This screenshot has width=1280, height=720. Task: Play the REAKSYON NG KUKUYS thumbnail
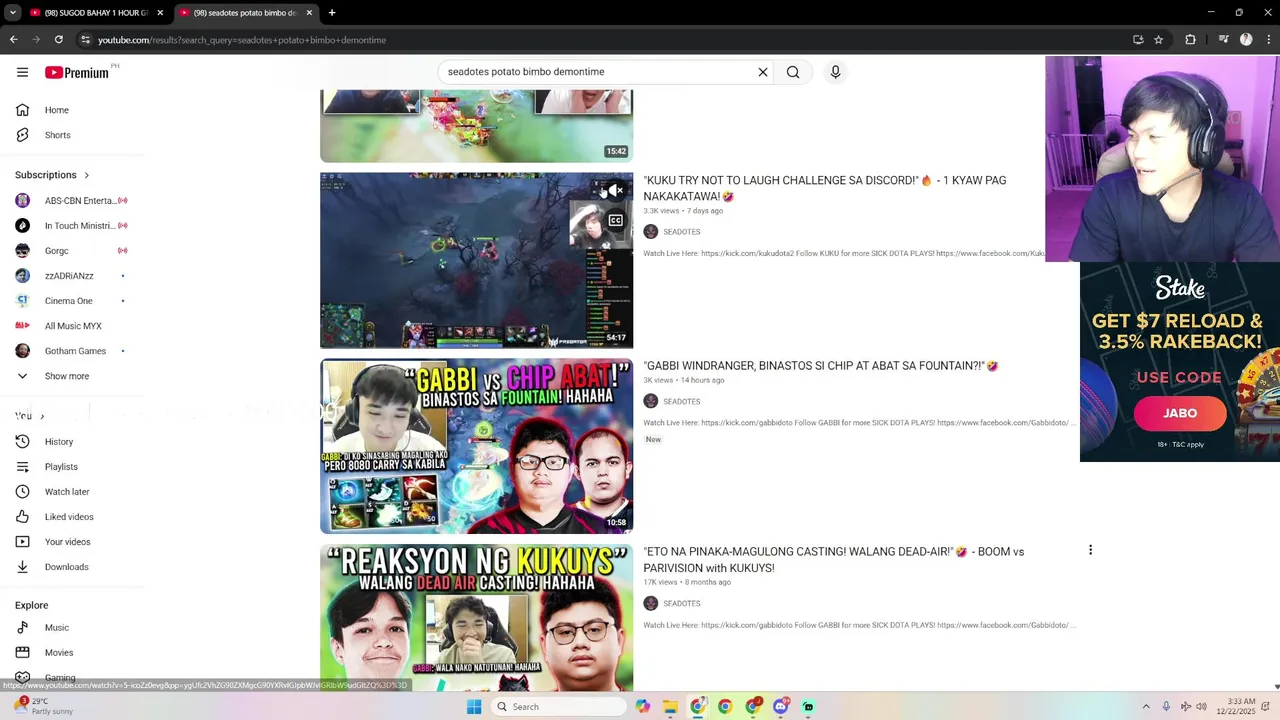pyautogui.click(x=476, y=618)
